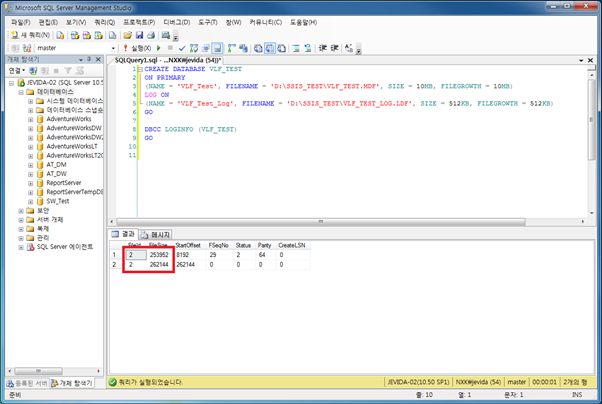
Task: Close the Object Explorer panel
Action: (98, 59)
